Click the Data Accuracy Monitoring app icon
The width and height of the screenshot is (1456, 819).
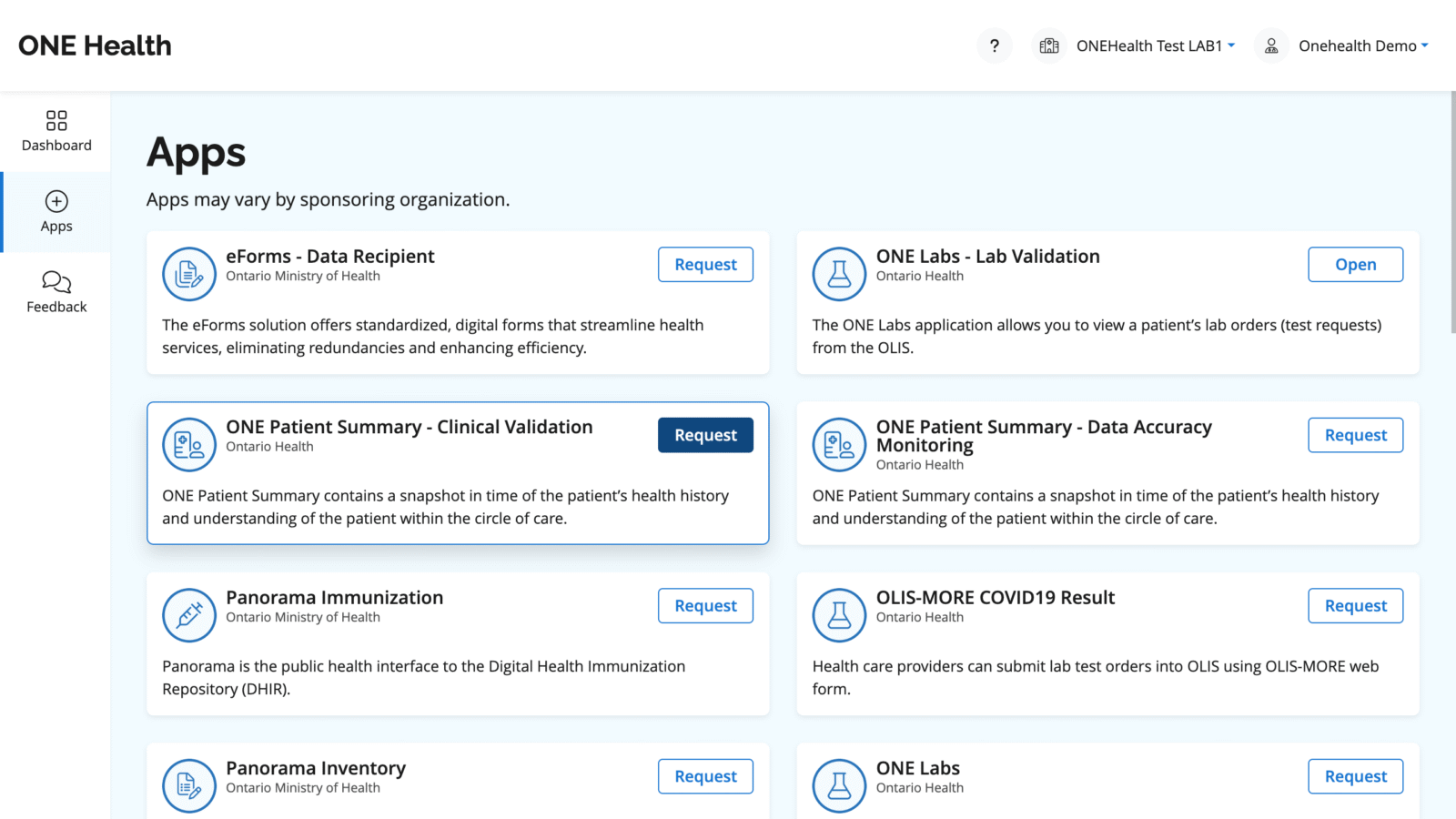click(x=839, y=445)
